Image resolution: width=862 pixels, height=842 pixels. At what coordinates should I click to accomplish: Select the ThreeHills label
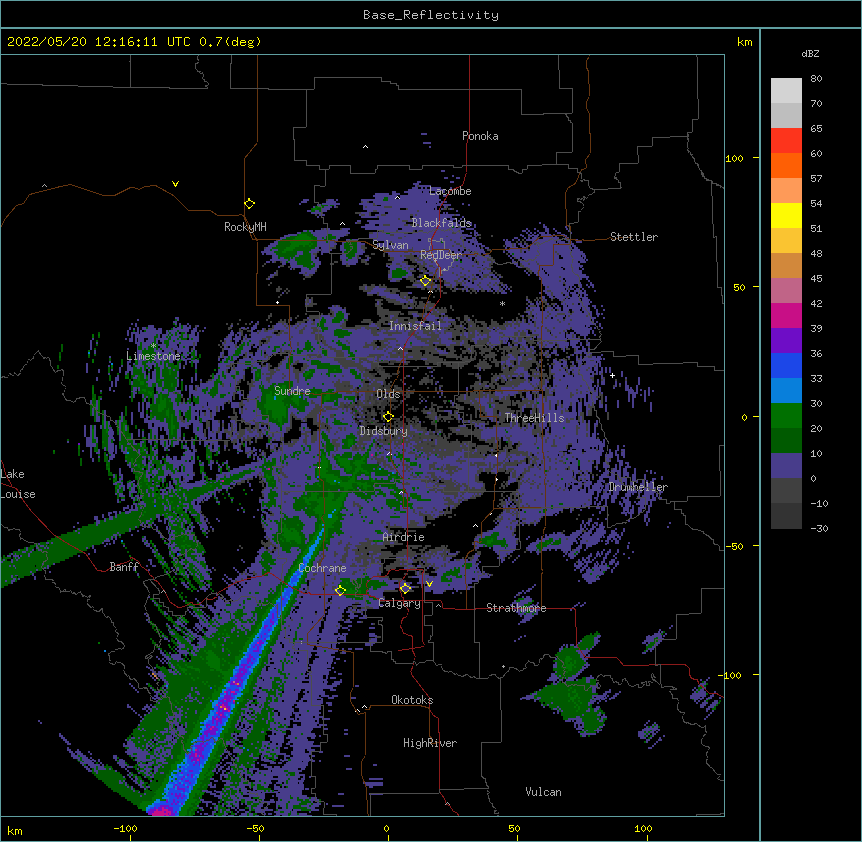coord(534,418)
